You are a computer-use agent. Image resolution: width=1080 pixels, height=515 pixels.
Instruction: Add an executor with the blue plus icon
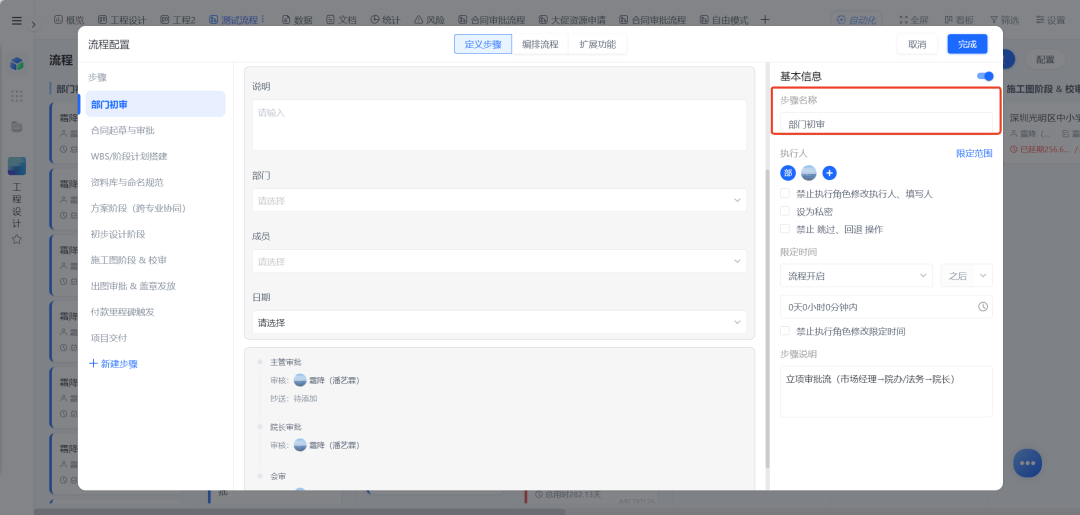830,173
